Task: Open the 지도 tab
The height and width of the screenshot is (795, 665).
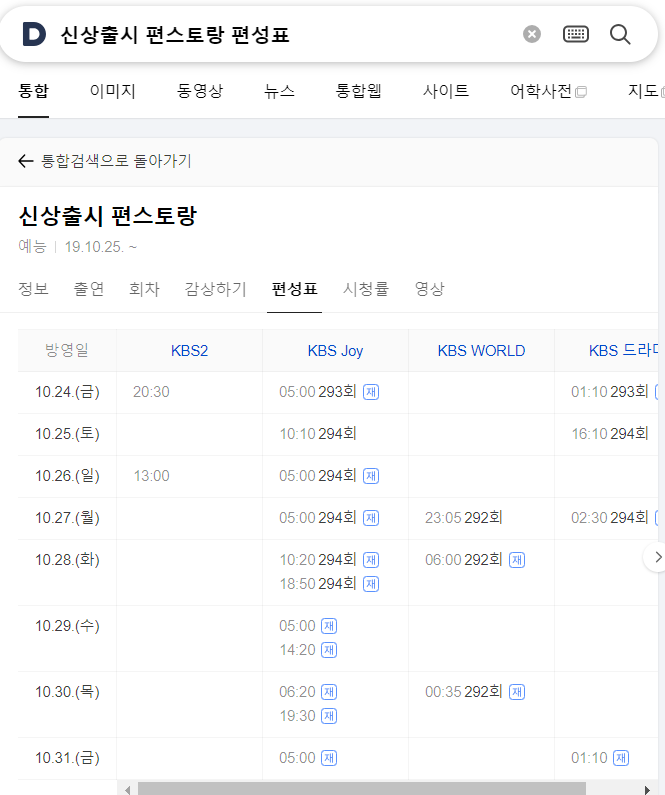Action: click(646, 91)
